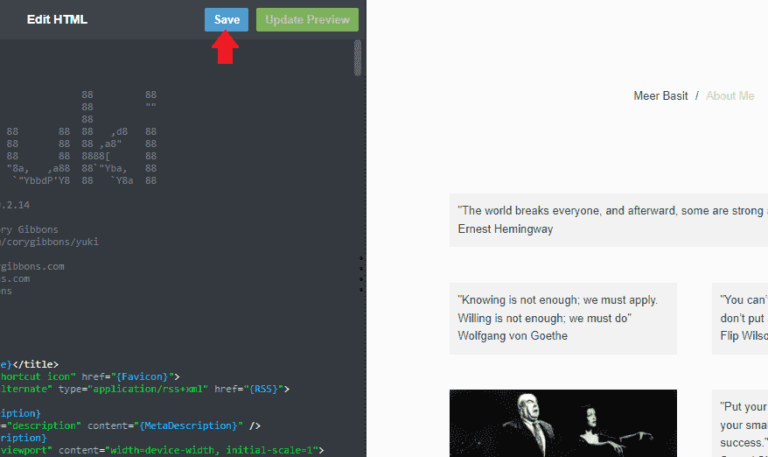
Task: Select the Wolfgang von Goethe quote post
Action: [x=563, y=318]
